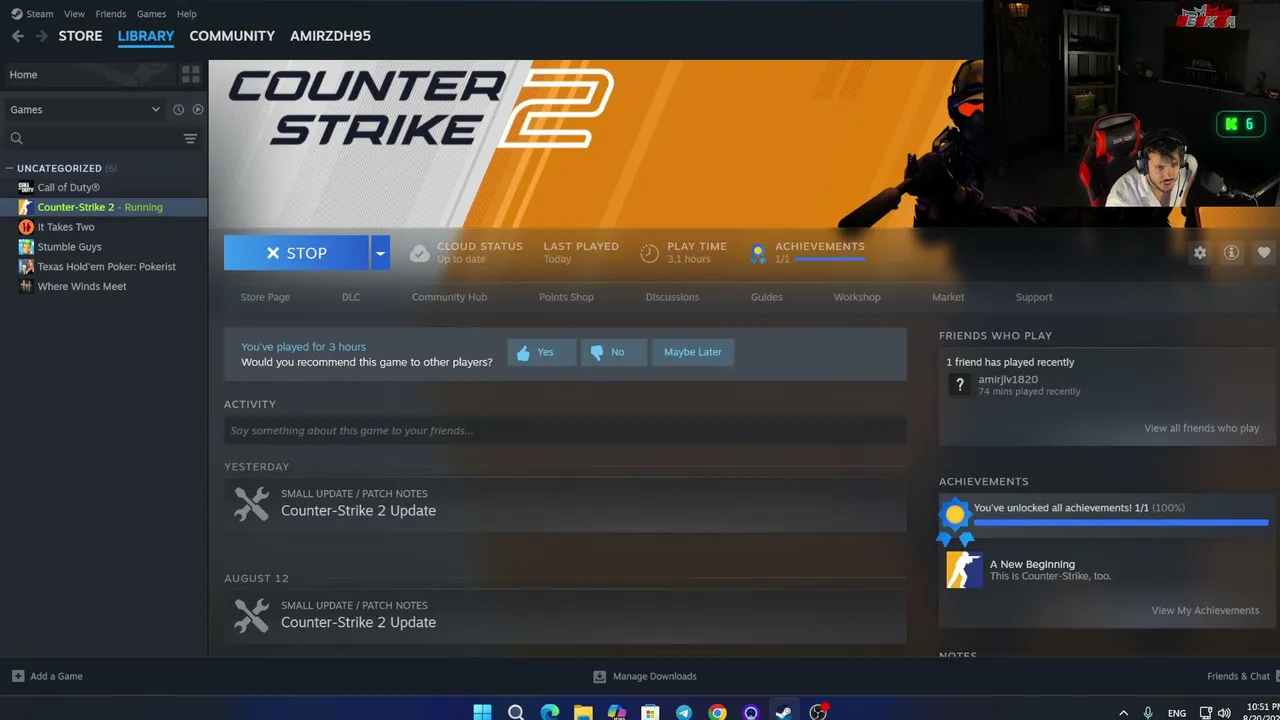Viewport: 1280px width, 720px height.
Task: Click the A New Beginning achievement icon
Action: 964,570
